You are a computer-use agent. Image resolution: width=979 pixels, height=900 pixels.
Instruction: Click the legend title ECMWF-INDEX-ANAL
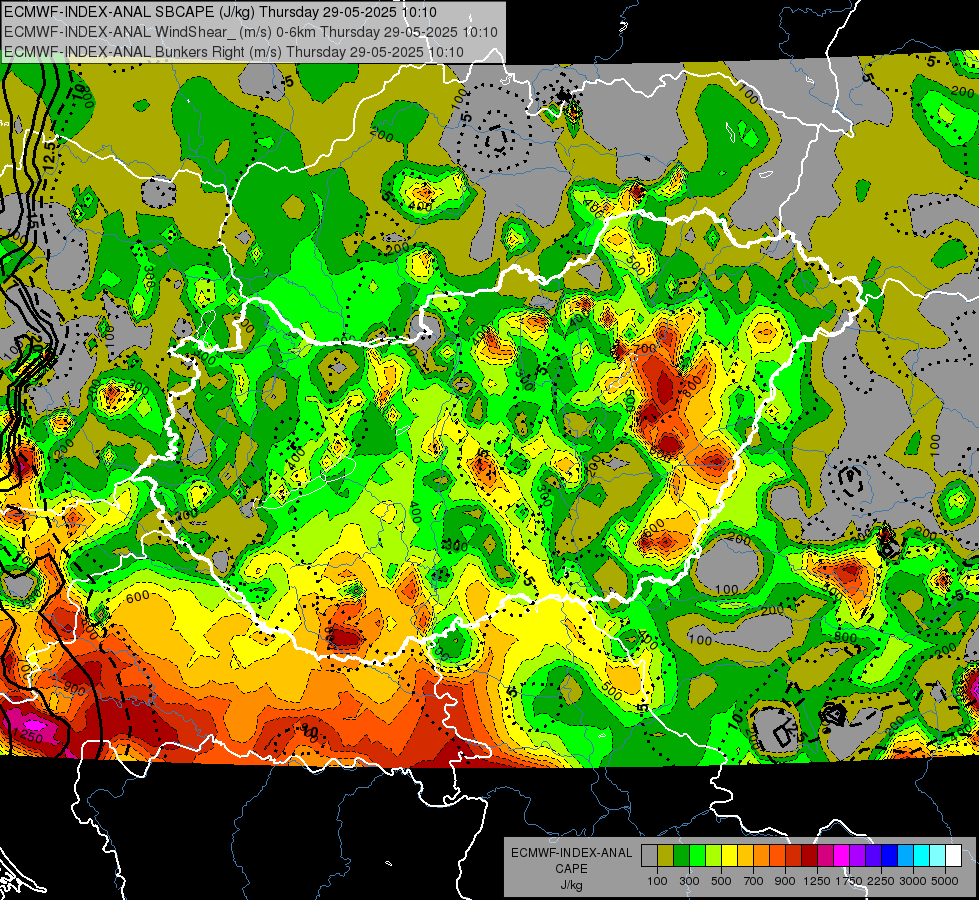click(x=571, y=853)
